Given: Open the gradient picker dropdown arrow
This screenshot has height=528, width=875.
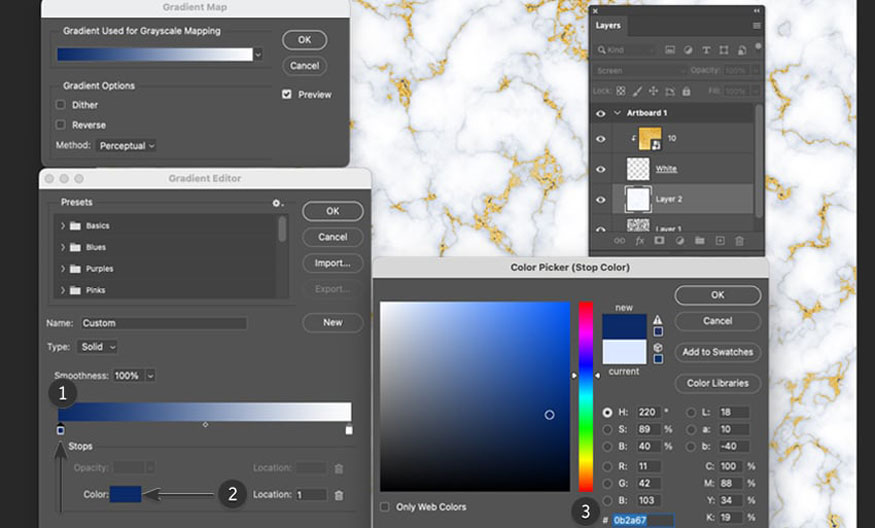Looking at the screenshot, I should pyautogui.click(x=258, y=55).
